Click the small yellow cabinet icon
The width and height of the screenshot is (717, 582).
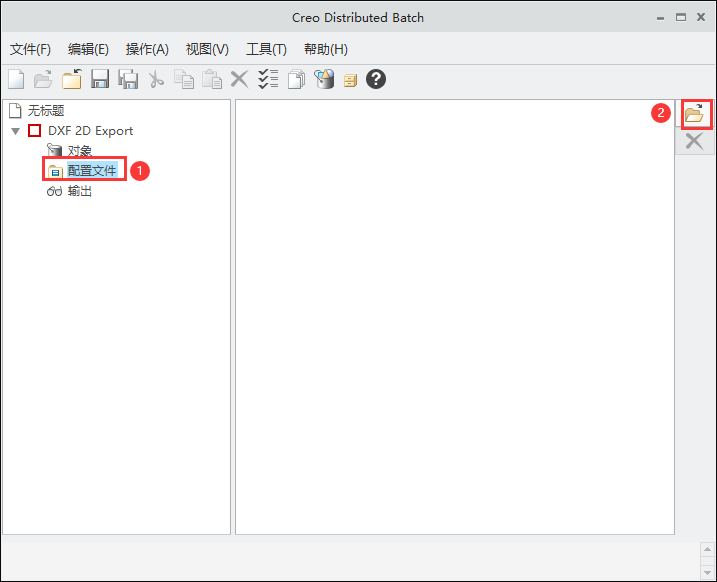(350, 81)
